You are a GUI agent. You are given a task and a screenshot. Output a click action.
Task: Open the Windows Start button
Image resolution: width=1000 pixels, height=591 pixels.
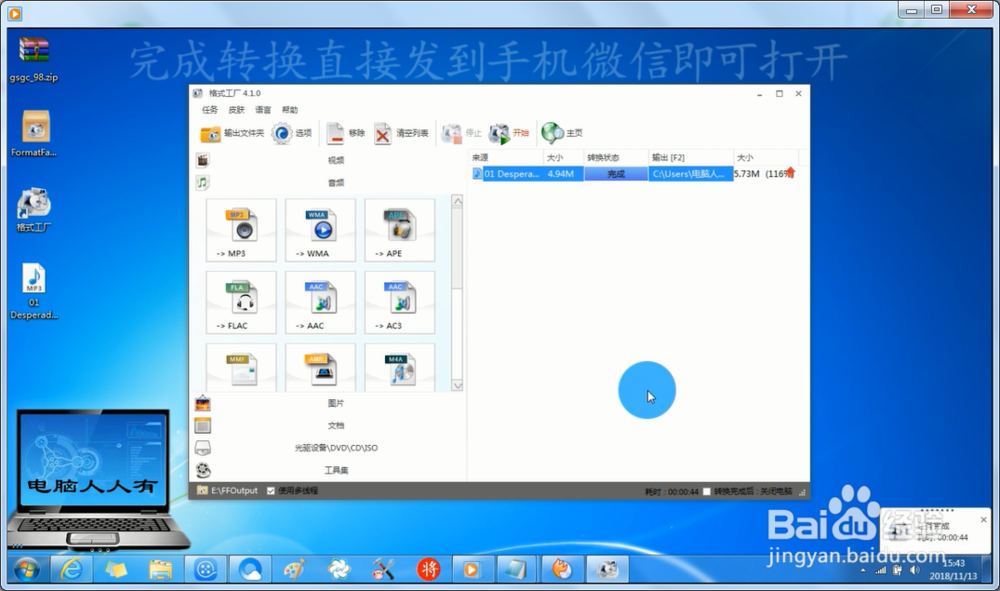(26, 569)
